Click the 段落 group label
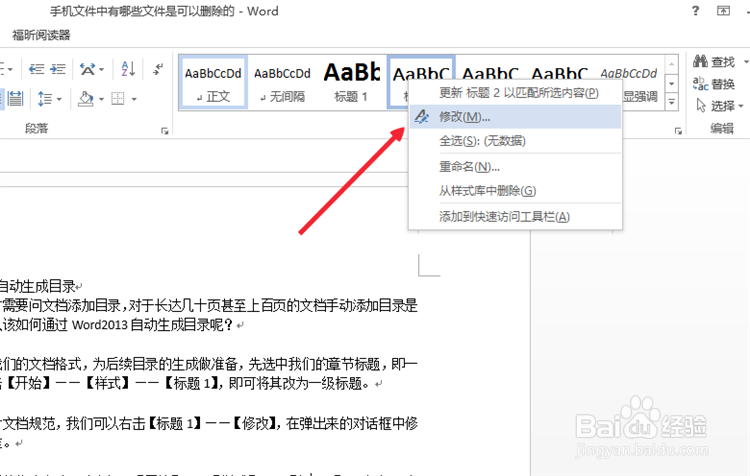750x476 pixels. click(37, 128)
